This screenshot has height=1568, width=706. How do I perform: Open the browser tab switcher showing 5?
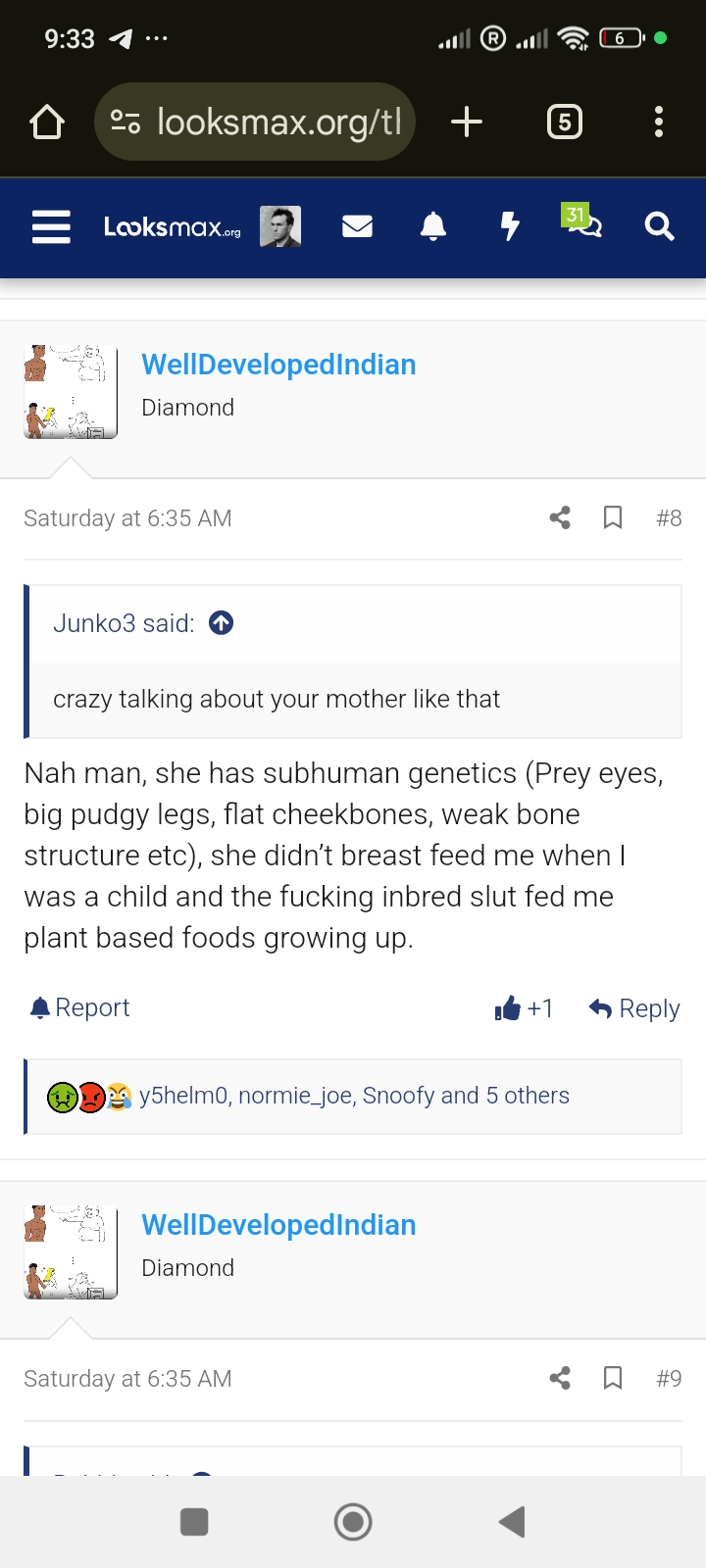(564, 122)
